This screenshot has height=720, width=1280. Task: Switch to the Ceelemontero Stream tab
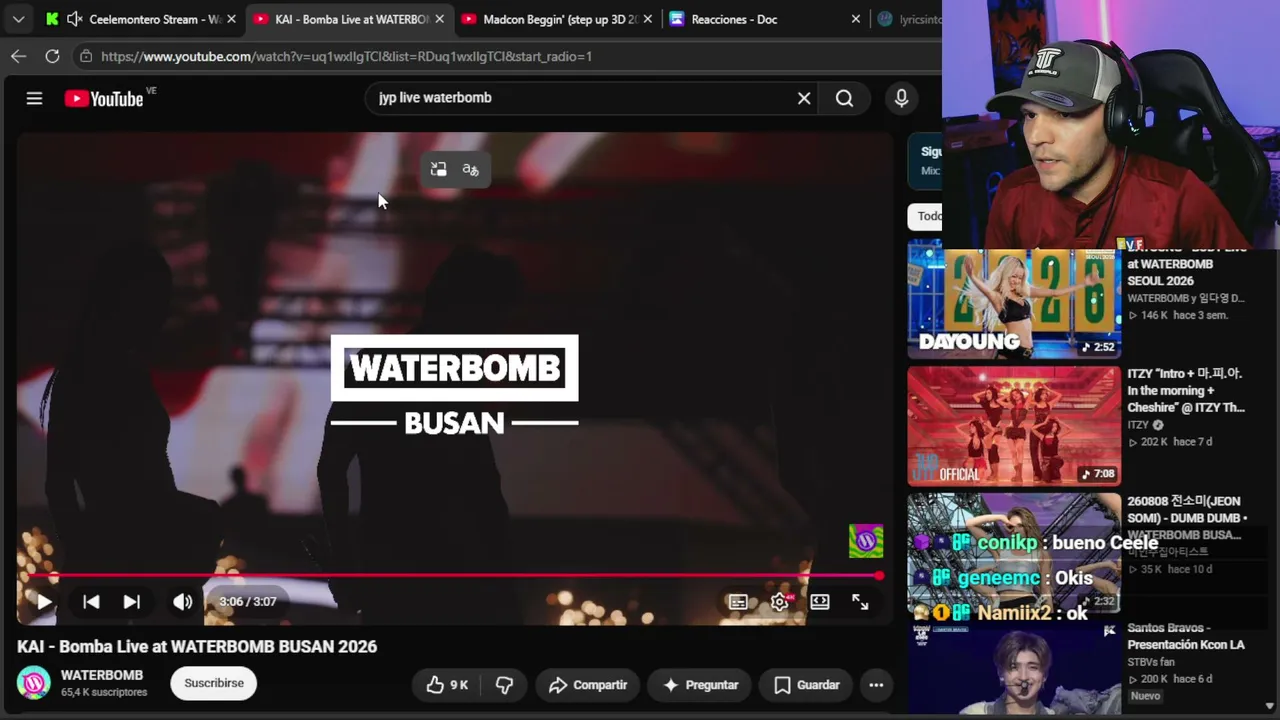[142, 19]
